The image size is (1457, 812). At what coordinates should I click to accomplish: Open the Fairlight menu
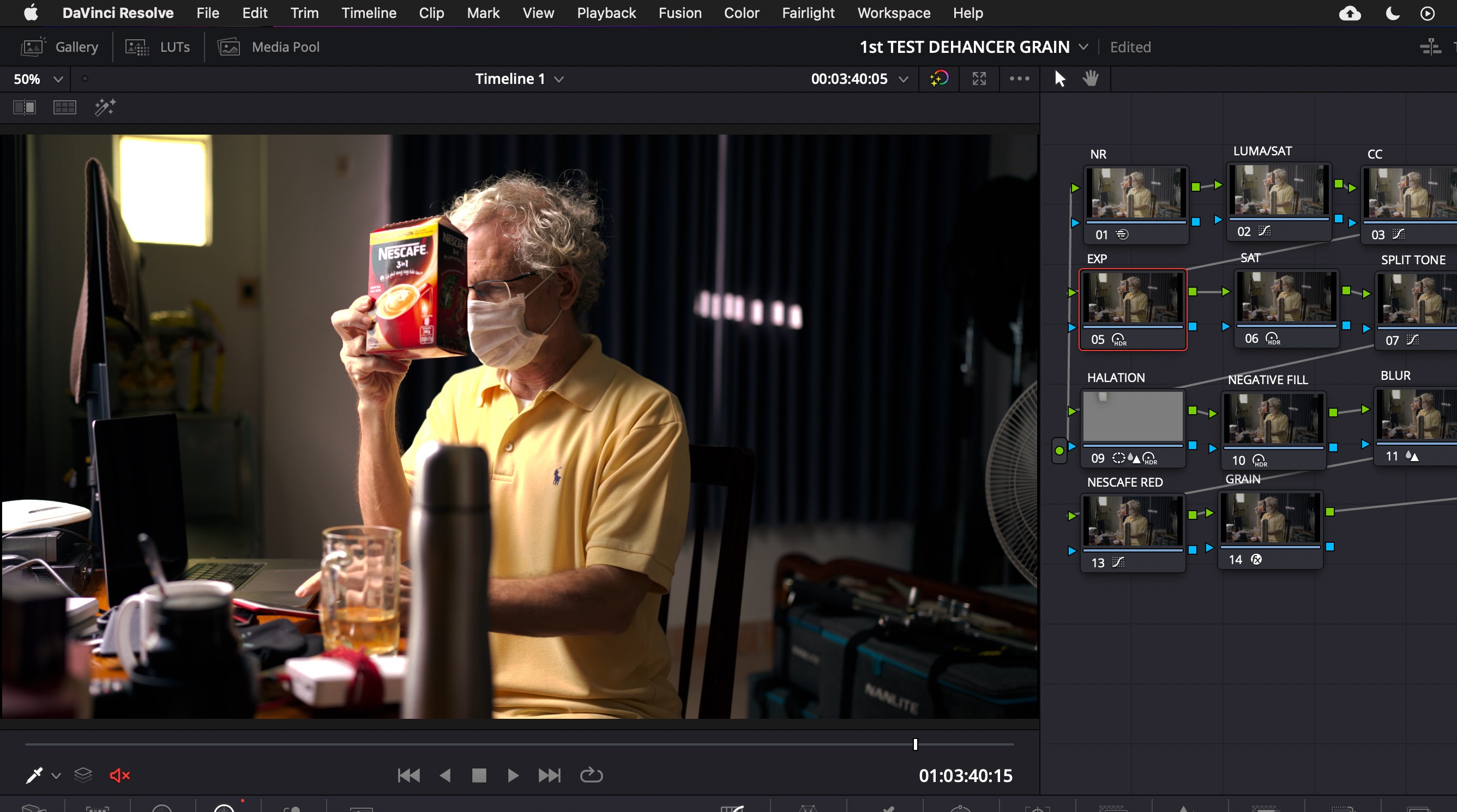click(x=808, y=13)
